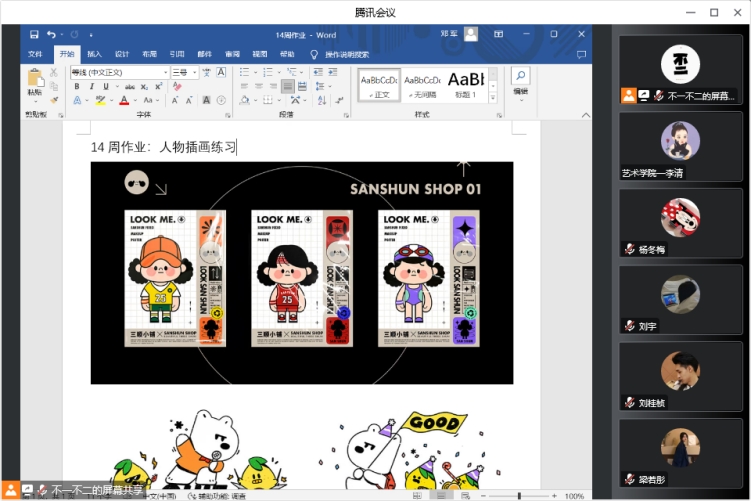The width and height of the screenshot is (752, 501).
Task: Click the 操作说明搜索 search box
Action: [x=346, y=54]
